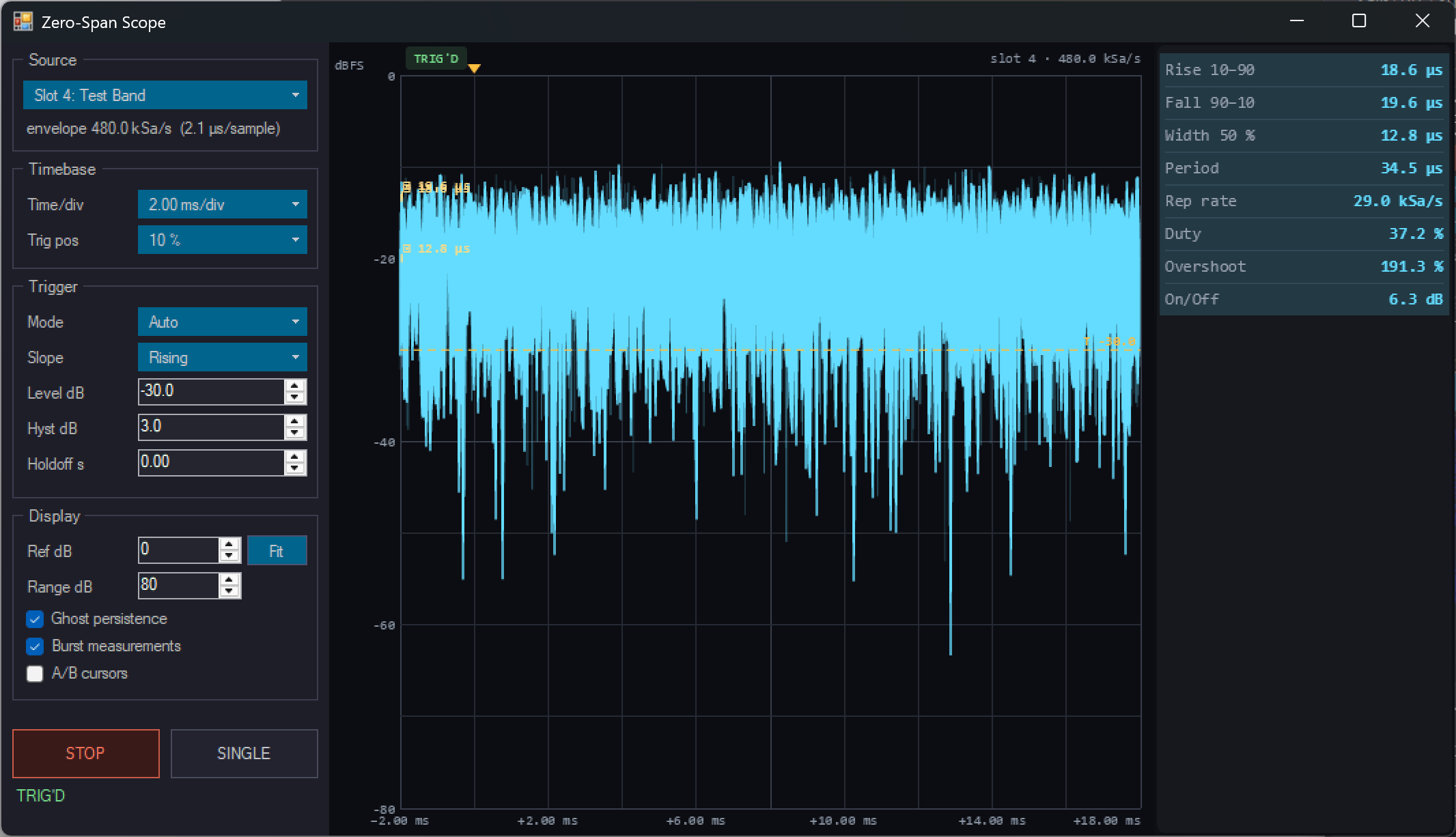1456x837 pixels.
Task: Click the +6.00 ms time axis label
Action: click(x=695, y=821)
